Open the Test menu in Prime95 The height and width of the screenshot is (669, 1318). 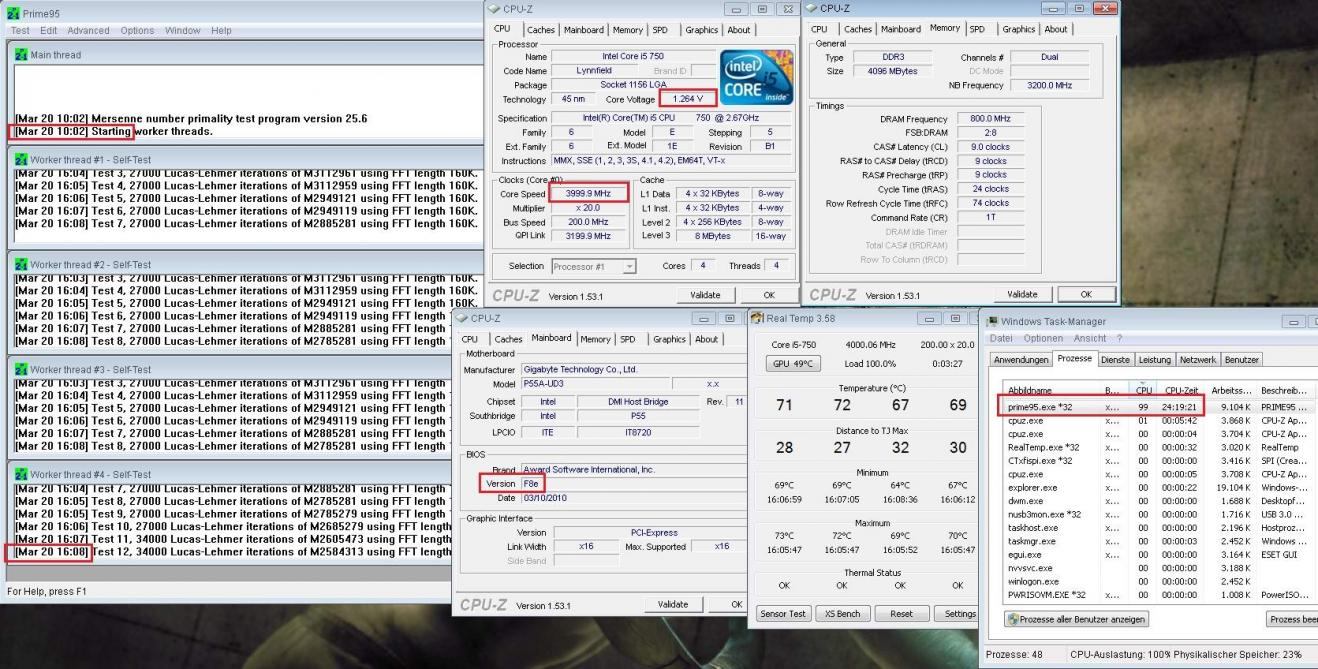tap(20, 31)
